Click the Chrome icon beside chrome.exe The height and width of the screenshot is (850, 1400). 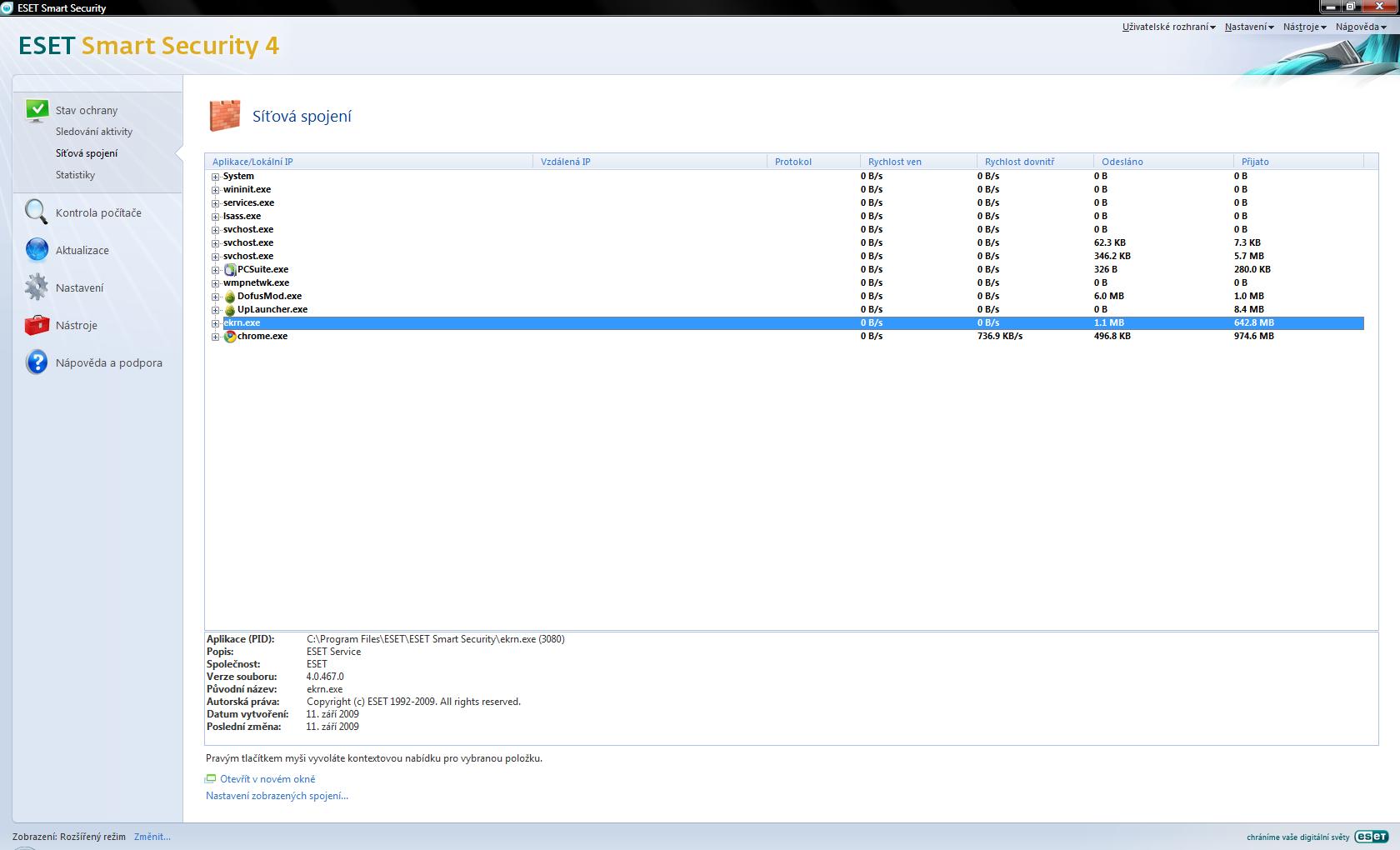[x=230, y=337]
